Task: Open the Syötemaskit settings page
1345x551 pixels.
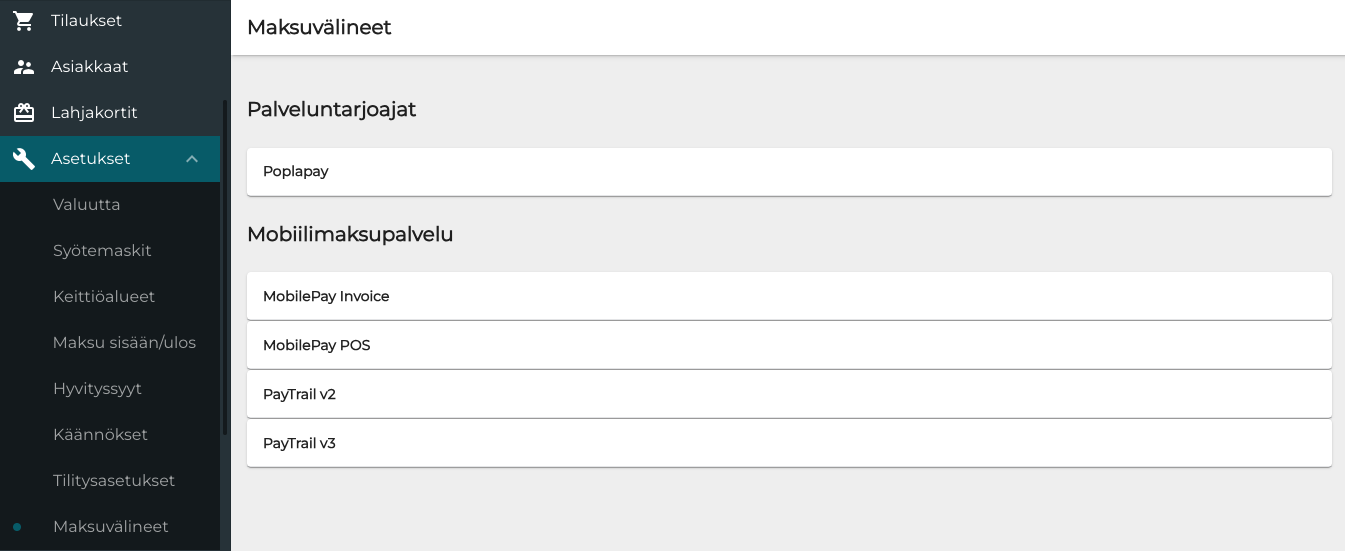Action: (x=102, y=251)
